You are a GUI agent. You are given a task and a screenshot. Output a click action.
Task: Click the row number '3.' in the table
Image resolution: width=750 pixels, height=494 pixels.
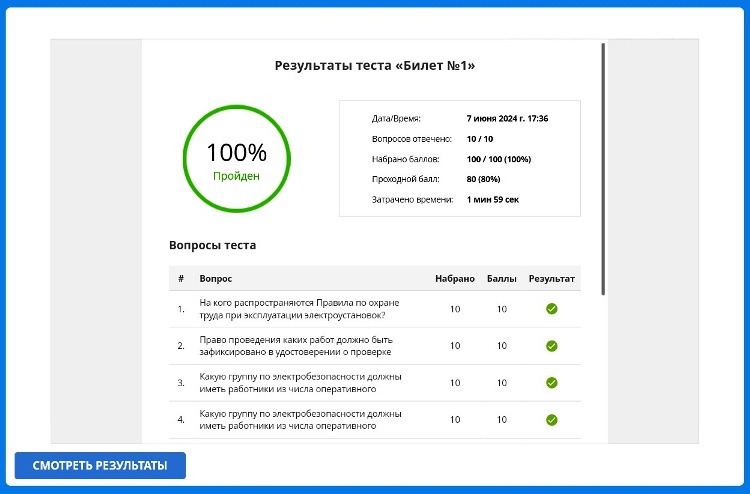(181, 383)
